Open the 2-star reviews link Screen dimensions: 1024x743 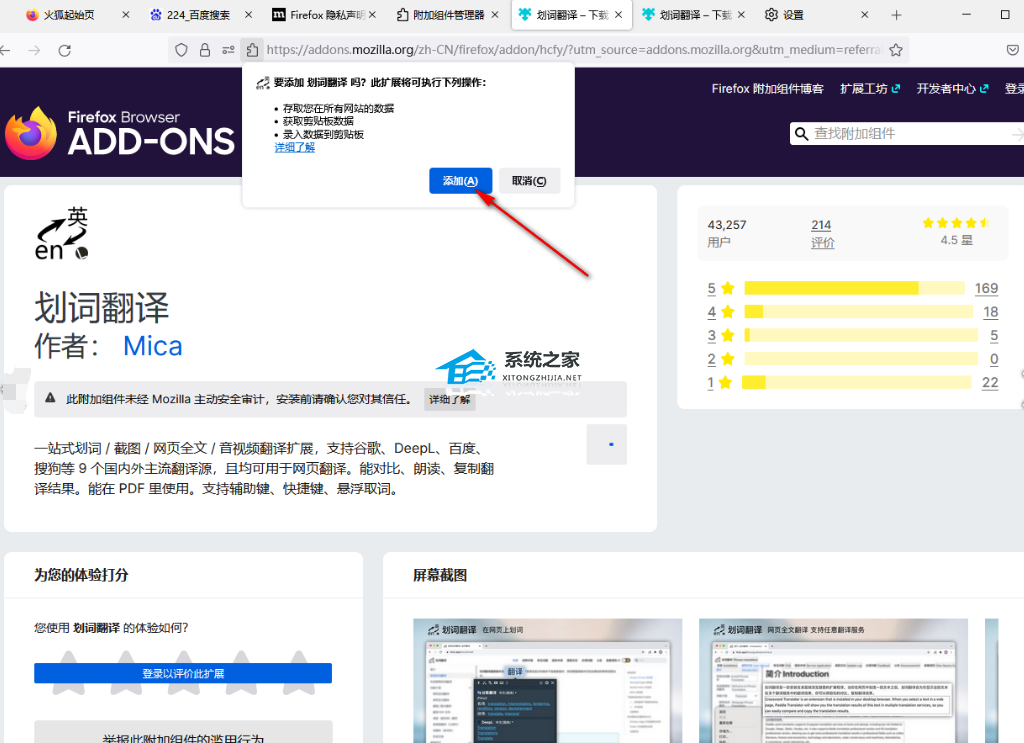tap(721, 358)
